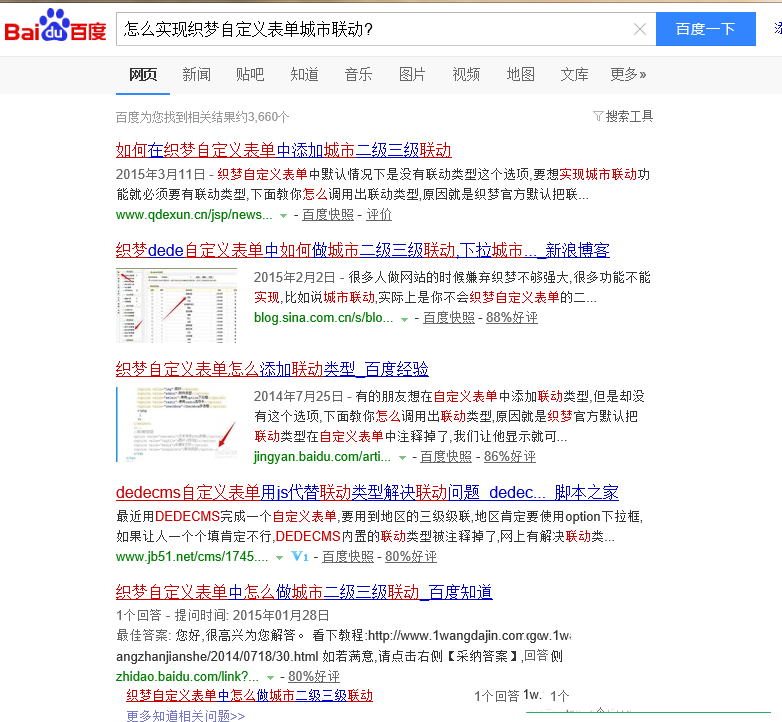Viewport: 782px width, 722px height.
Task: Click the 86%好评 rating link
Action: (x=510, y=457)
